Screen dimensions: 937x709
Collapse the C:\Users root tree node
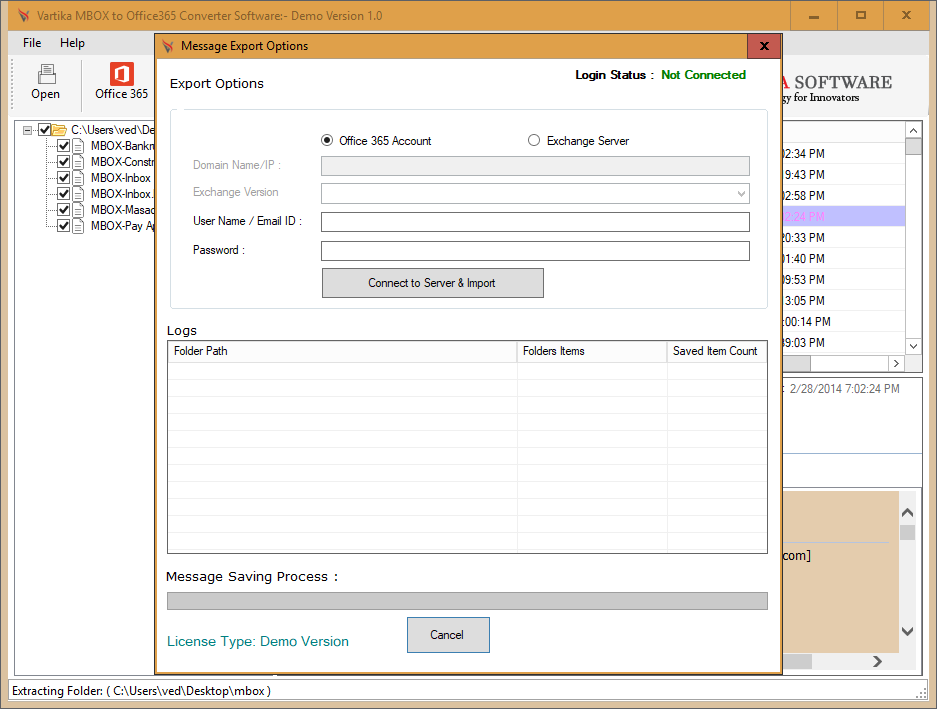[27, 130]
